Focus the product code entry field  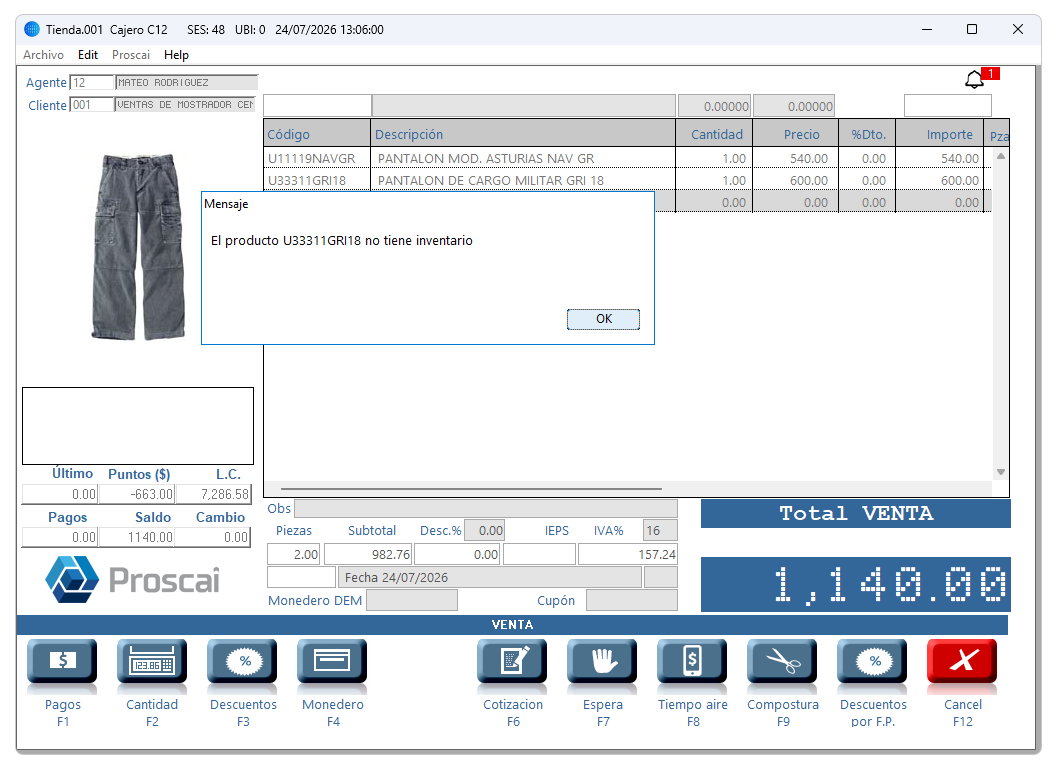tap(317, 105)
